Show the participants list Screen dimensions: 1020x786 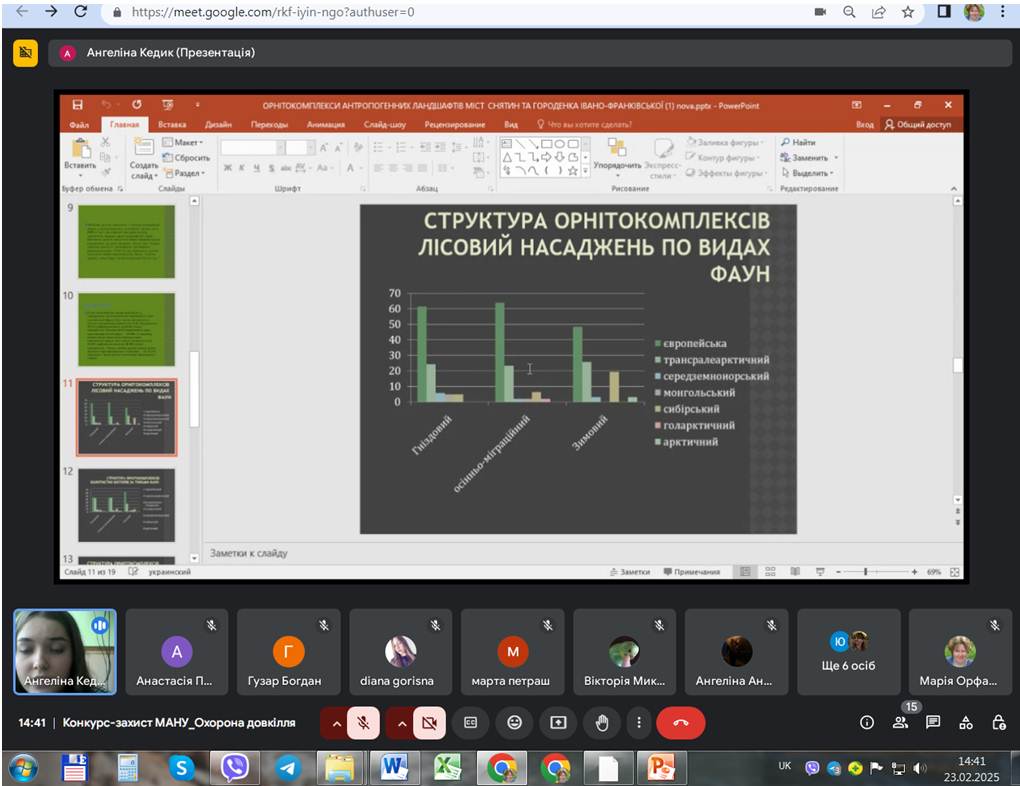900,723
